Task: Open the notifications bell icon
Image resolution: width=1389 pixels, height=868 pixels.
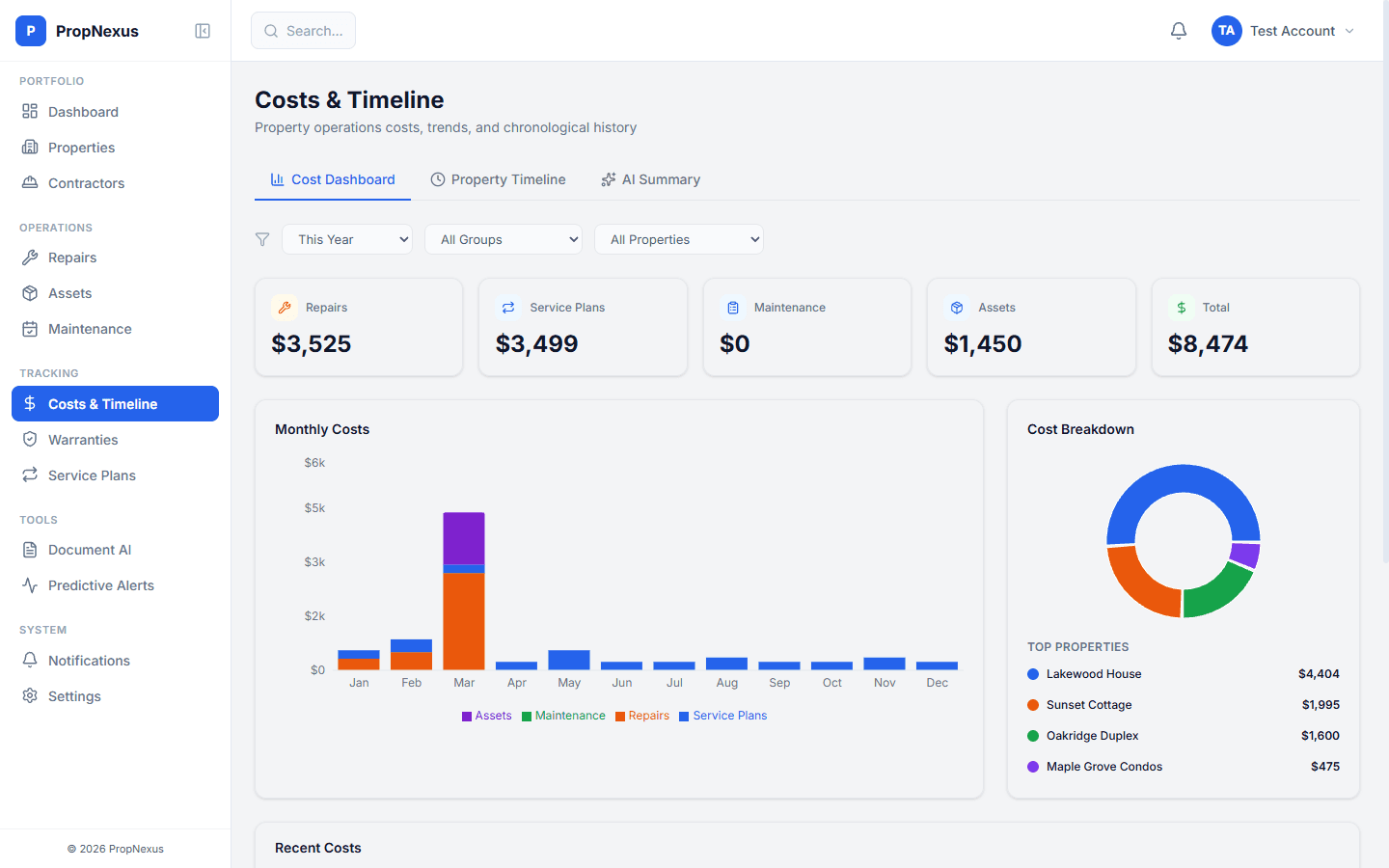Action: coord(1178,30)
